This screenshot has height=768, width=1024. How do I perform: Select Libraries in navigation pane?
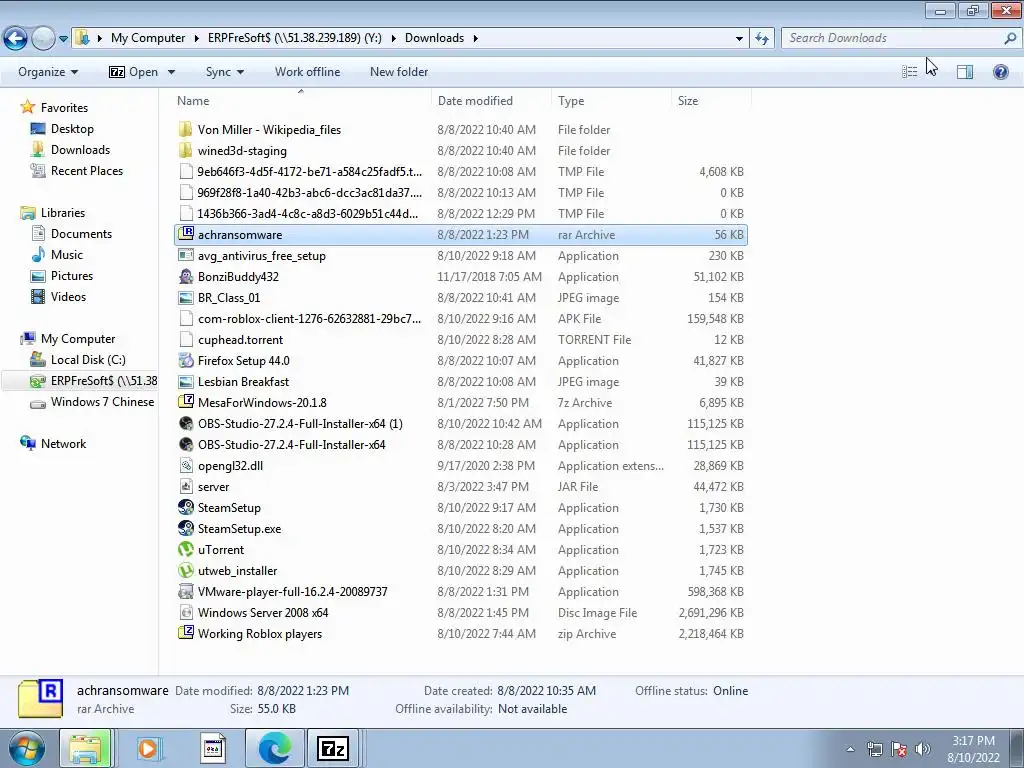pos(63,213)
